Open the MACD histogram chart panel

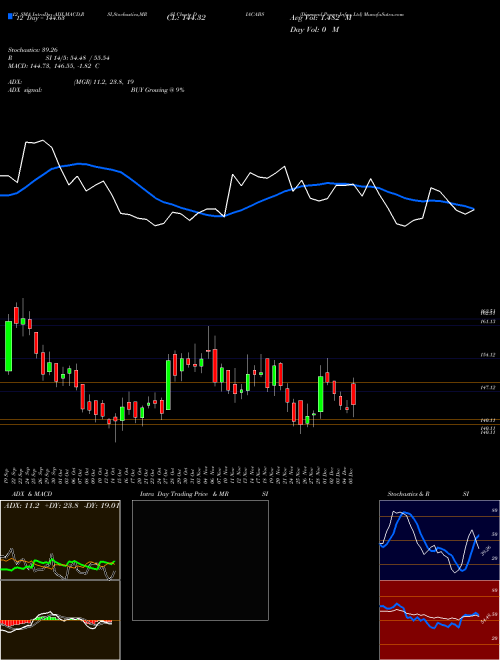pos(60,620)
